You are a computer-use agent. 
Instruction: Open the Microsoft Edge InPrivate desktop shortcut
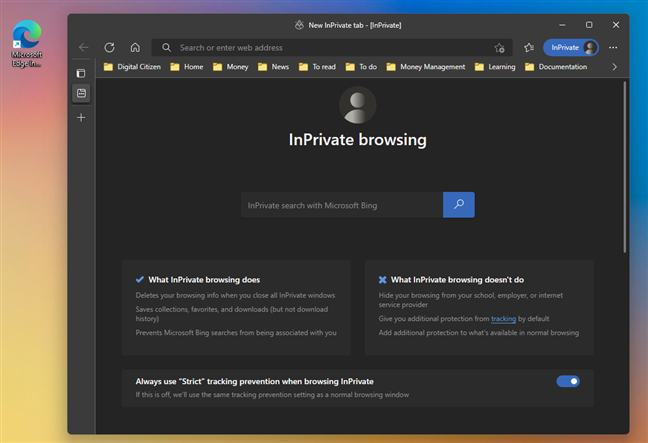tap(27, 43)
